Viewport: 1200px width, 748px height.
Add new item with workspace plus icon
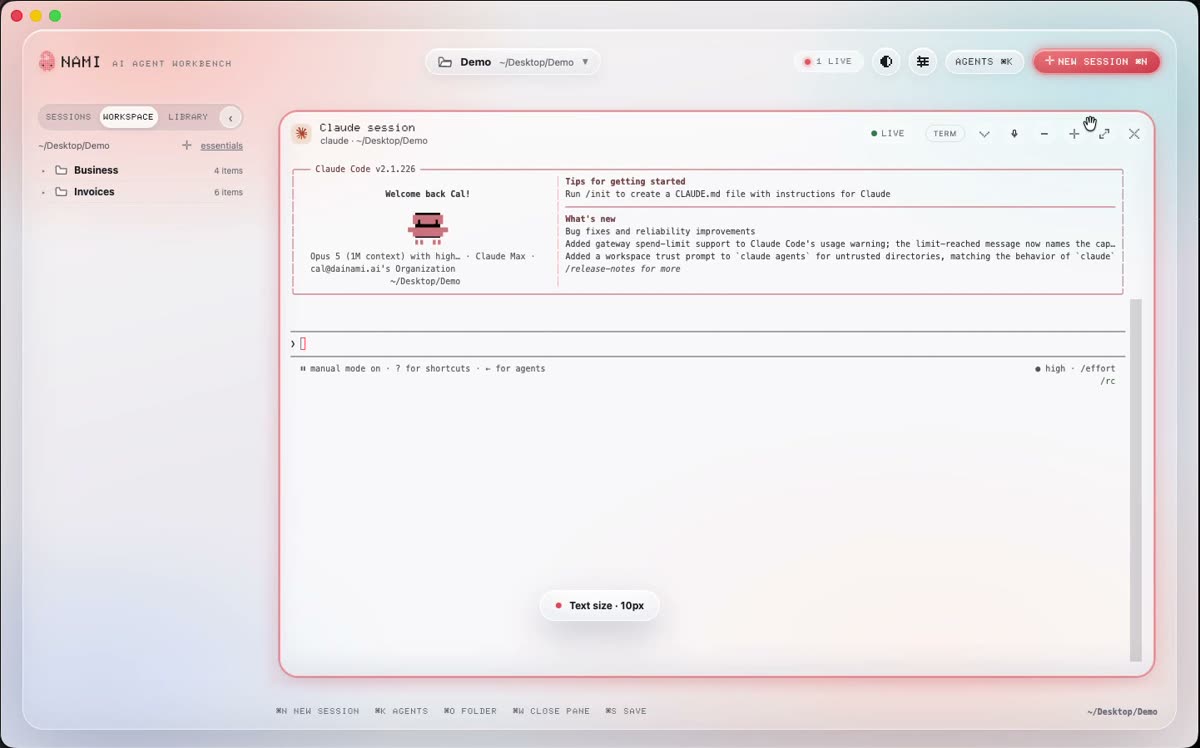(x=186, y=145)
